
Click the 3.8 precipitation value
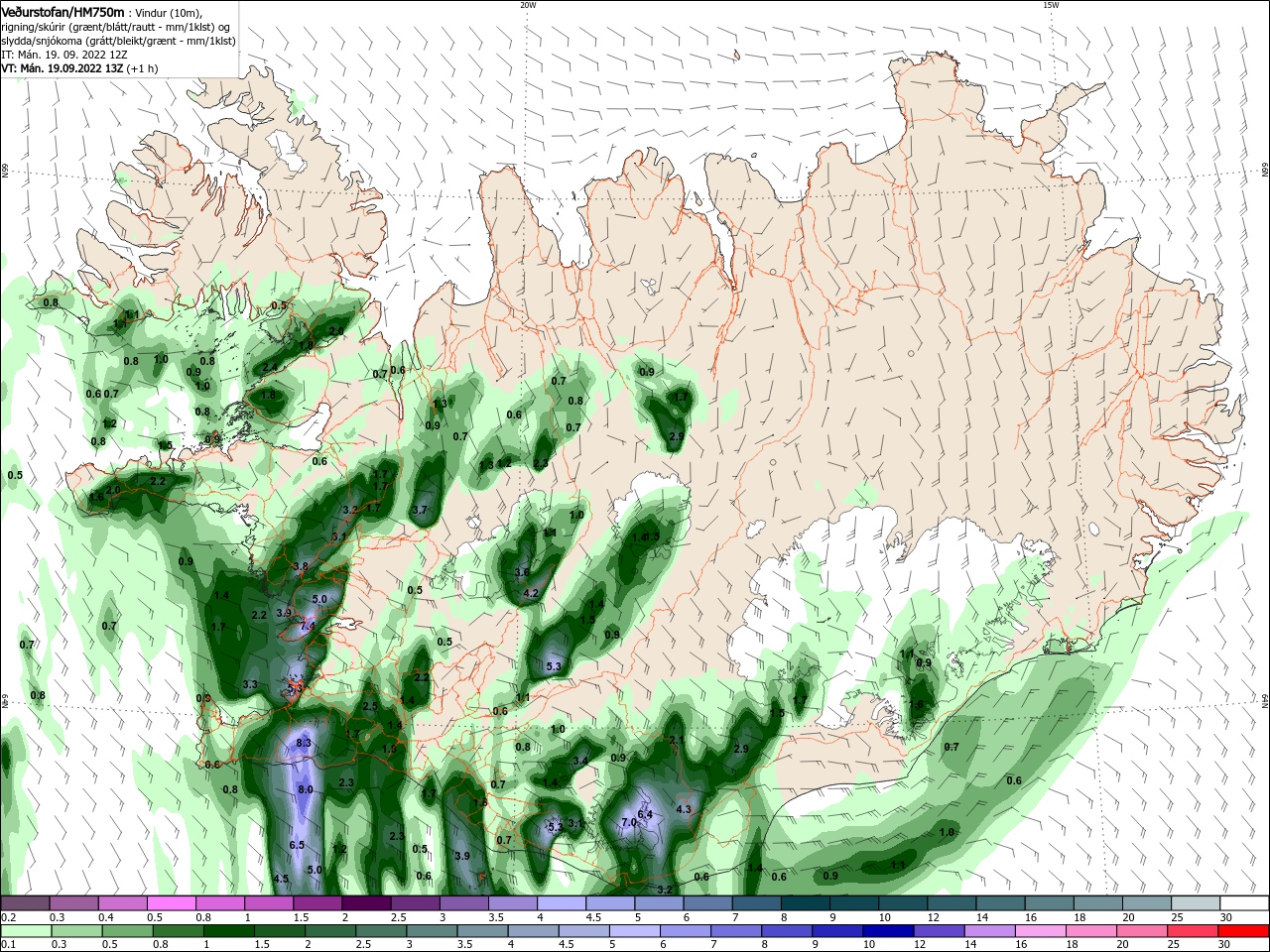click(302, 566)
